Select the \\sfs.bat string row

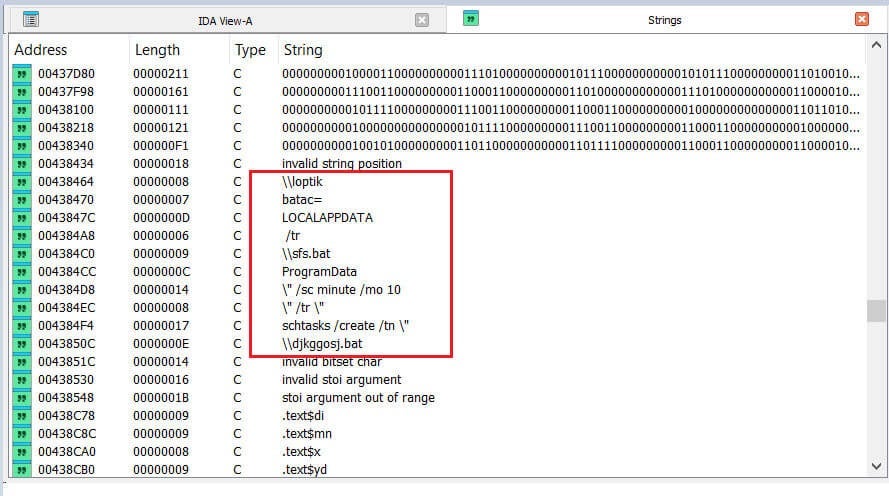tap(306, 254)
